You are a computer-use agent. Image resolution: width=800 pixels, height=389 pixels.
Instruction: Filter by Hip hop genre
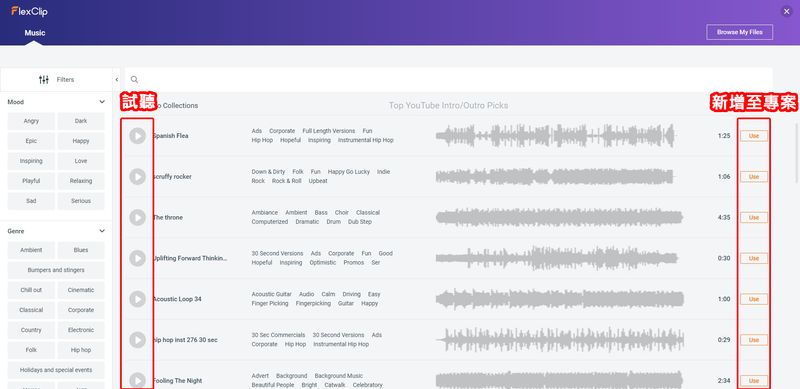pos(81,350)
